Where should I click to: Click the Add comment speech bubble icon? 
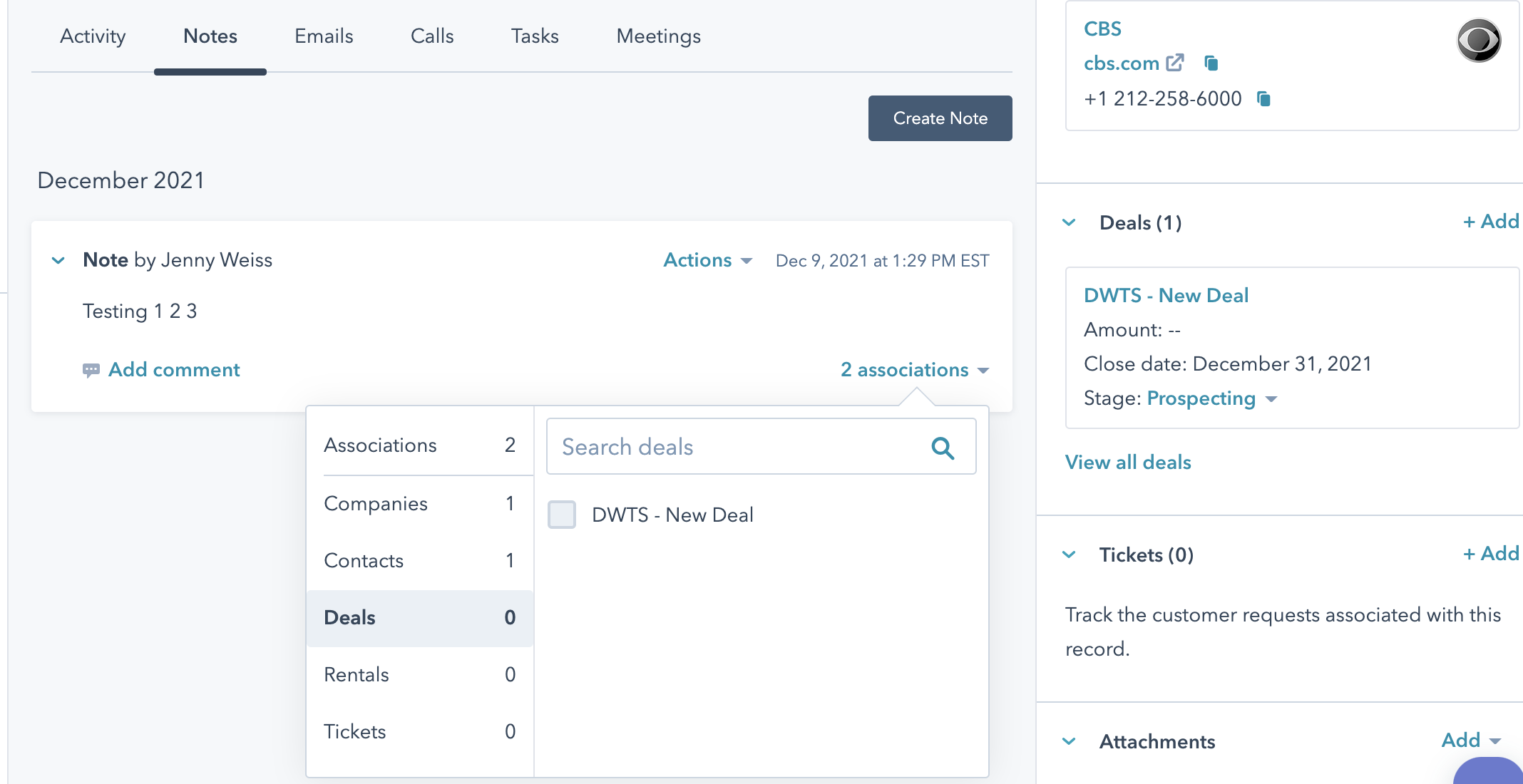point(91,369)
